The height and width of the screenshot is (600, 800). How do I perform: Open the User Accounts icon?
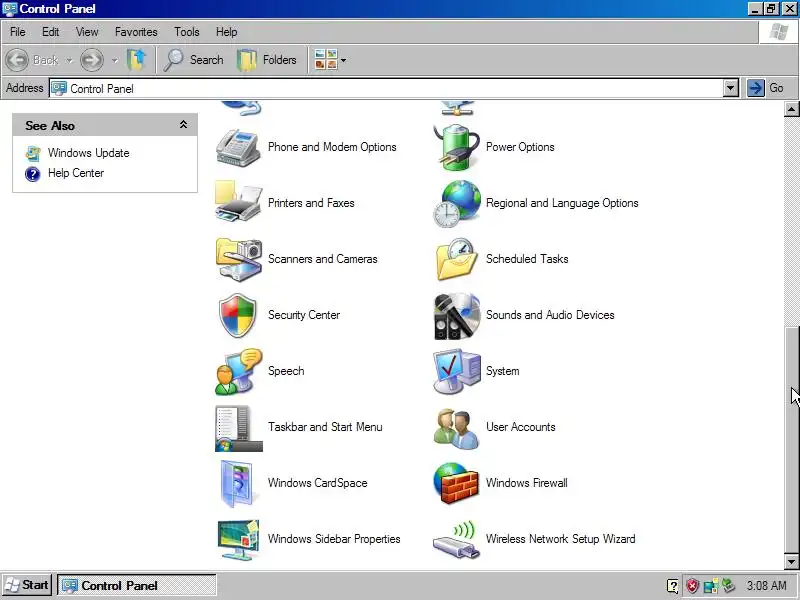coord(456,428)
